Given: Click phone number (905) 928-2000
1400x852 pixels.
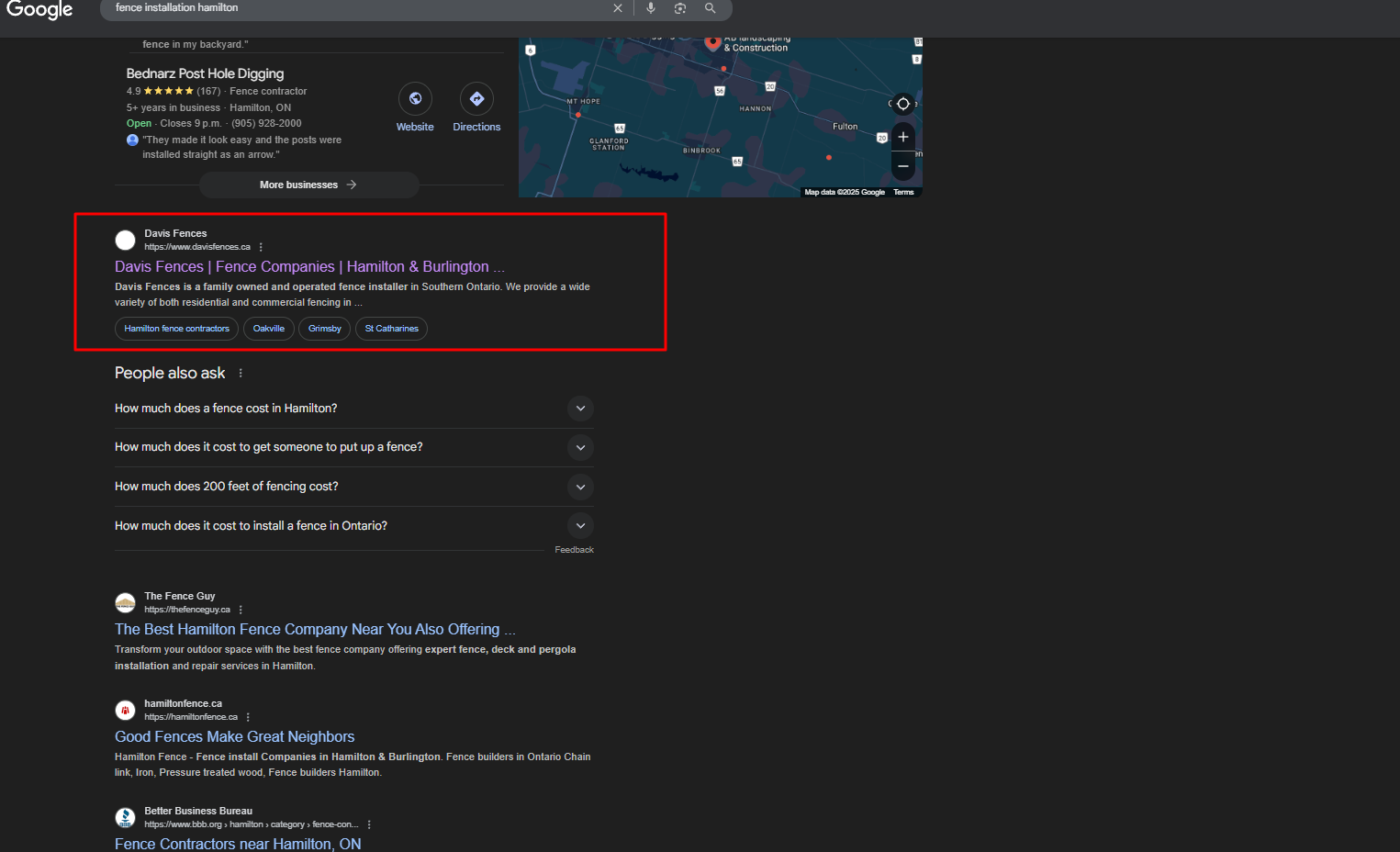Looking at the screenshot, I should click(266, 123).
